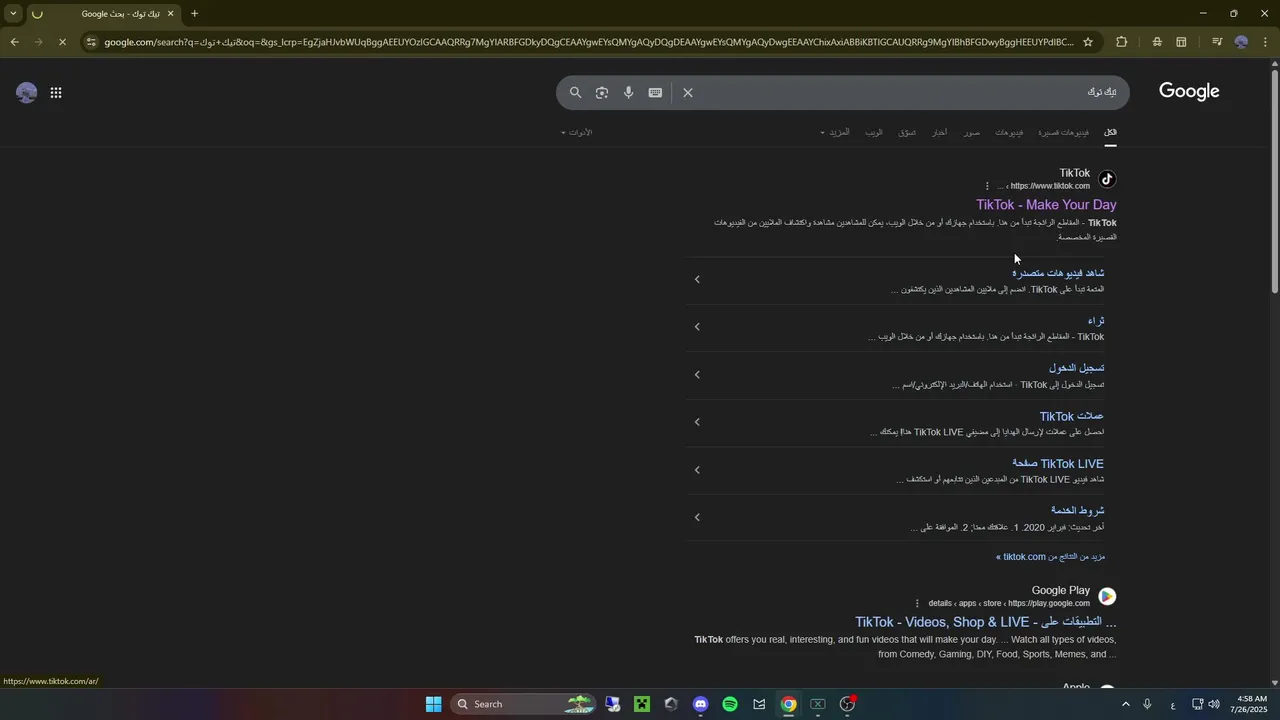Image resolution: width=1280 pixels, height=720 pixels.
Task: Click the magnifier search icon in Google search box
Action: point(576,92)
